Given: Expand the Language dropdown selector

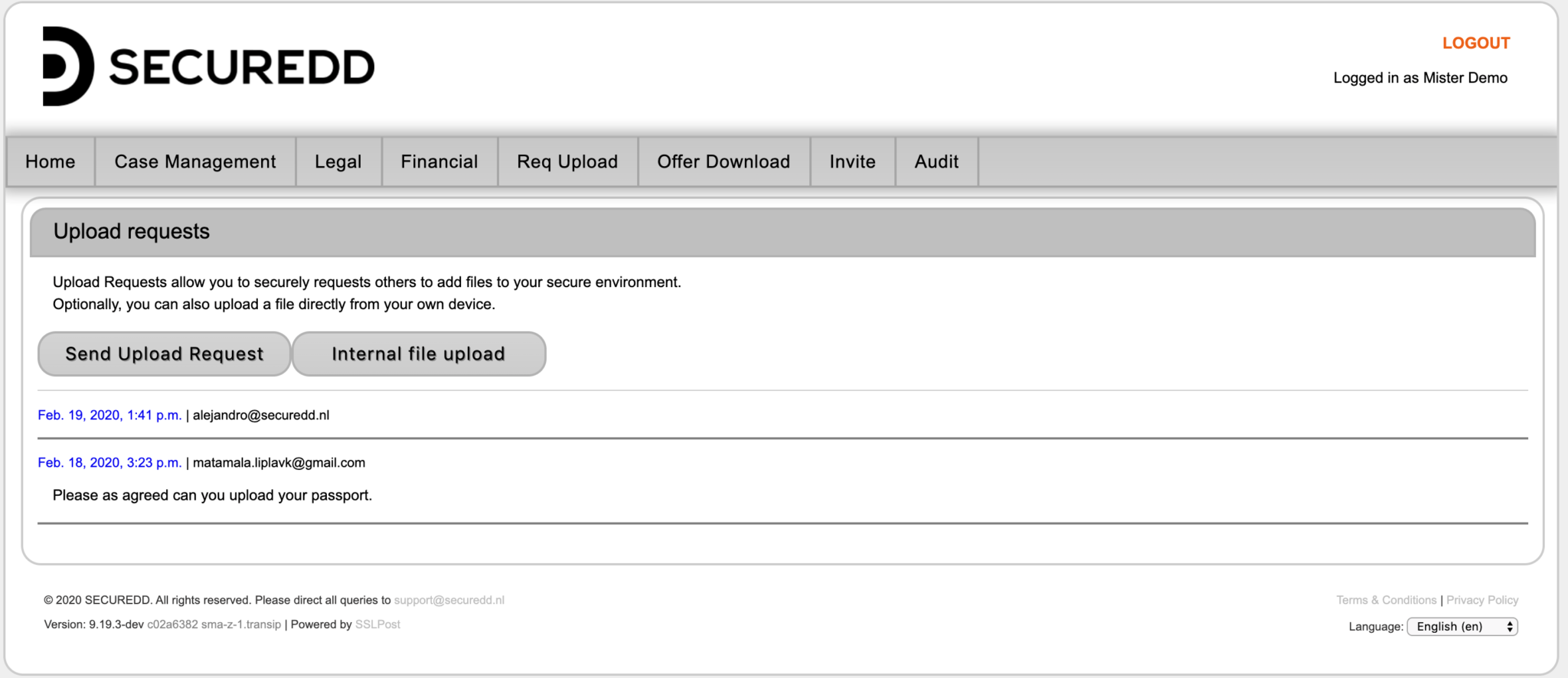Looking at the screenshot, I should coord(1462,627).
